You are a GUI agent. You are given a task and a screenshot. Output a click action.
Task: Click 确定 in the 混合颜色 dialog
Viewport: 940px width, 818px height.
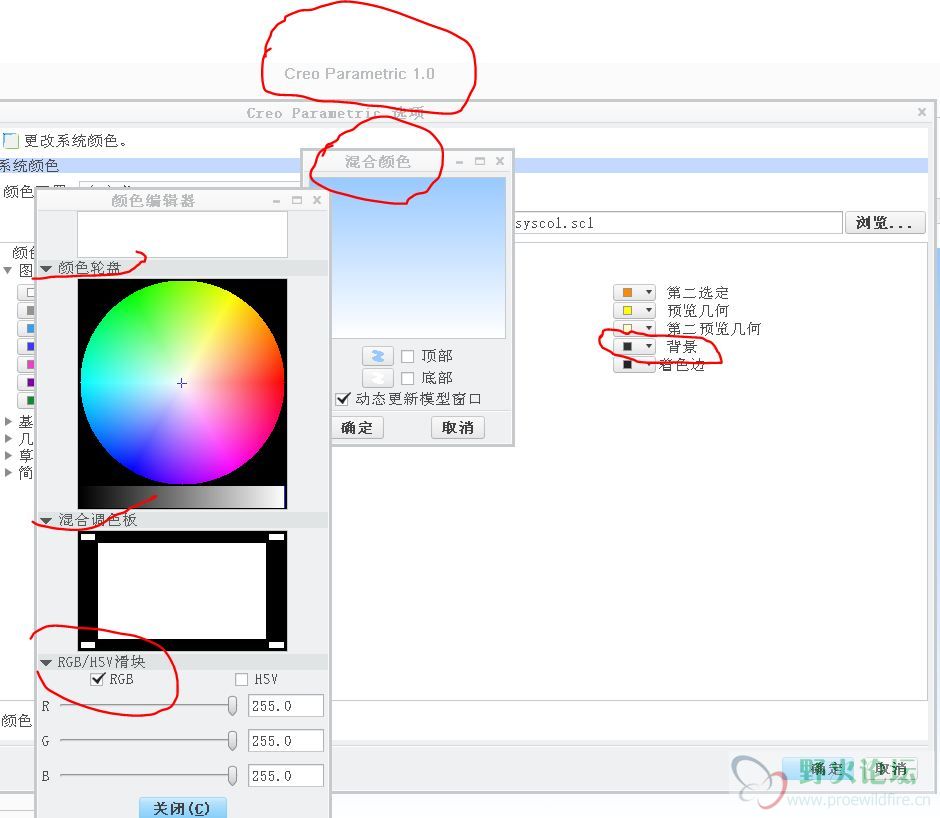[x=357, y=428]
